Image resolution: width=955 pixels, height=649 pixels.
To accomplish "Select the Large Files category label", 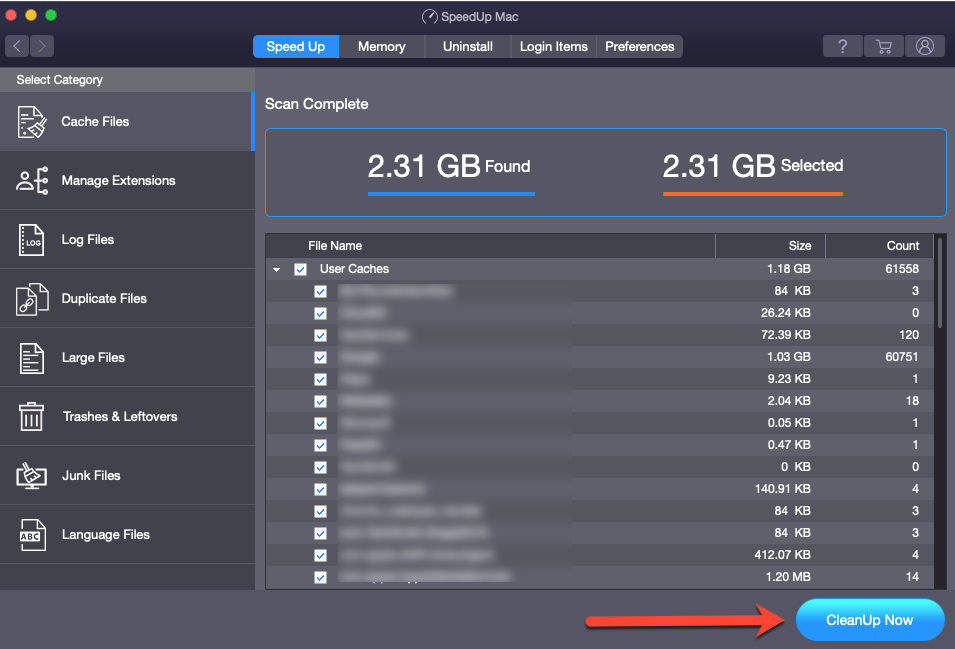I will (93, 358).
